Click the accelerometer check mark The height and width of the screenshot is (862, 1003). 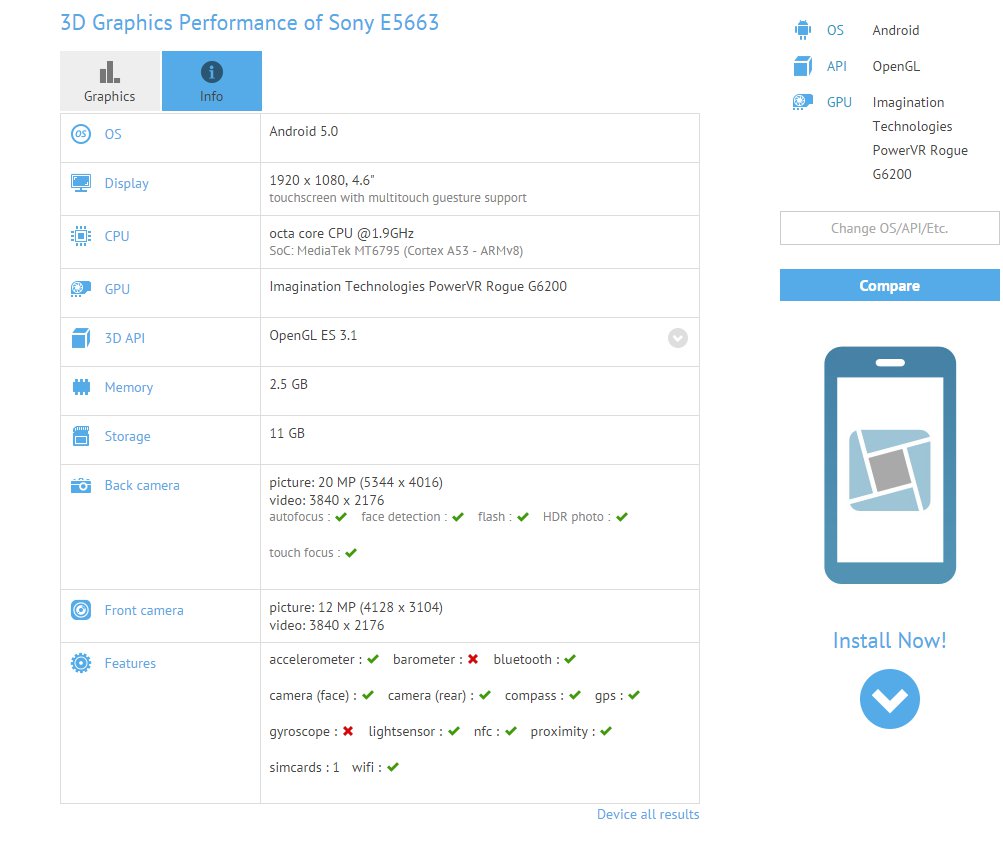click(x=373, y=659)
